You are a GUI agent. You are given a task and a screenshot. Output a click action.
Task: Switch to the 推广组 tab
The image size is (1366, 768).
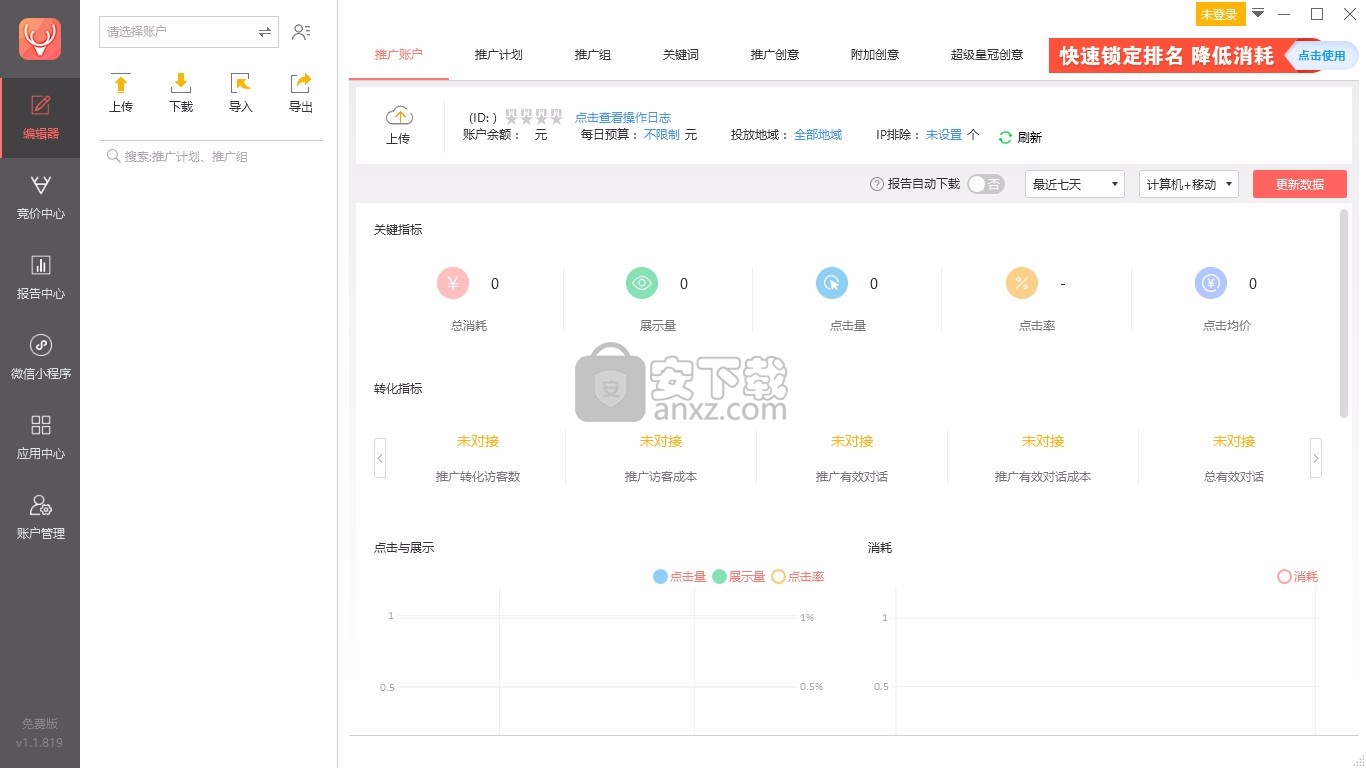pyautogui.click(x=593, y=55)
